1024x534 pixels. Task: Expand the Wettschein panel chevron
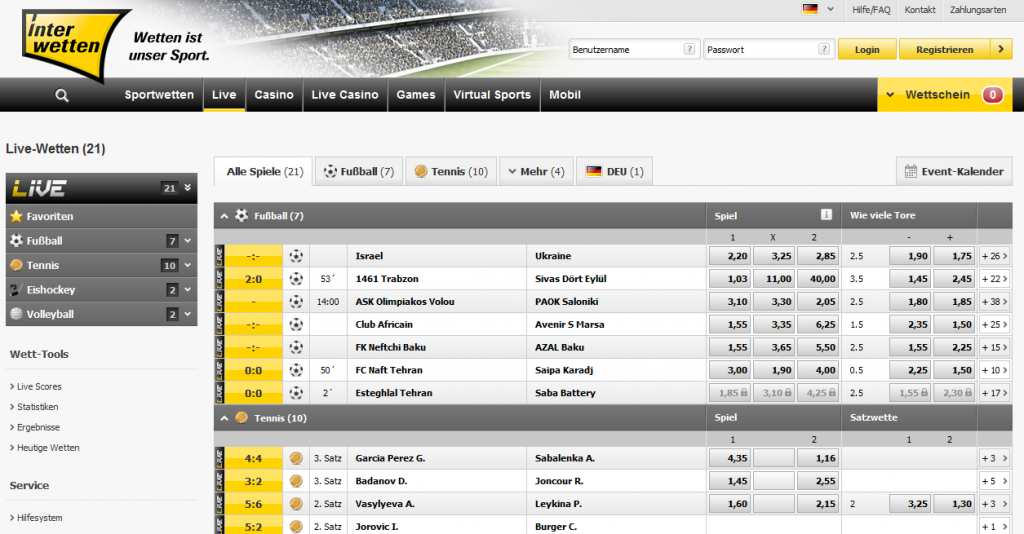889,95
